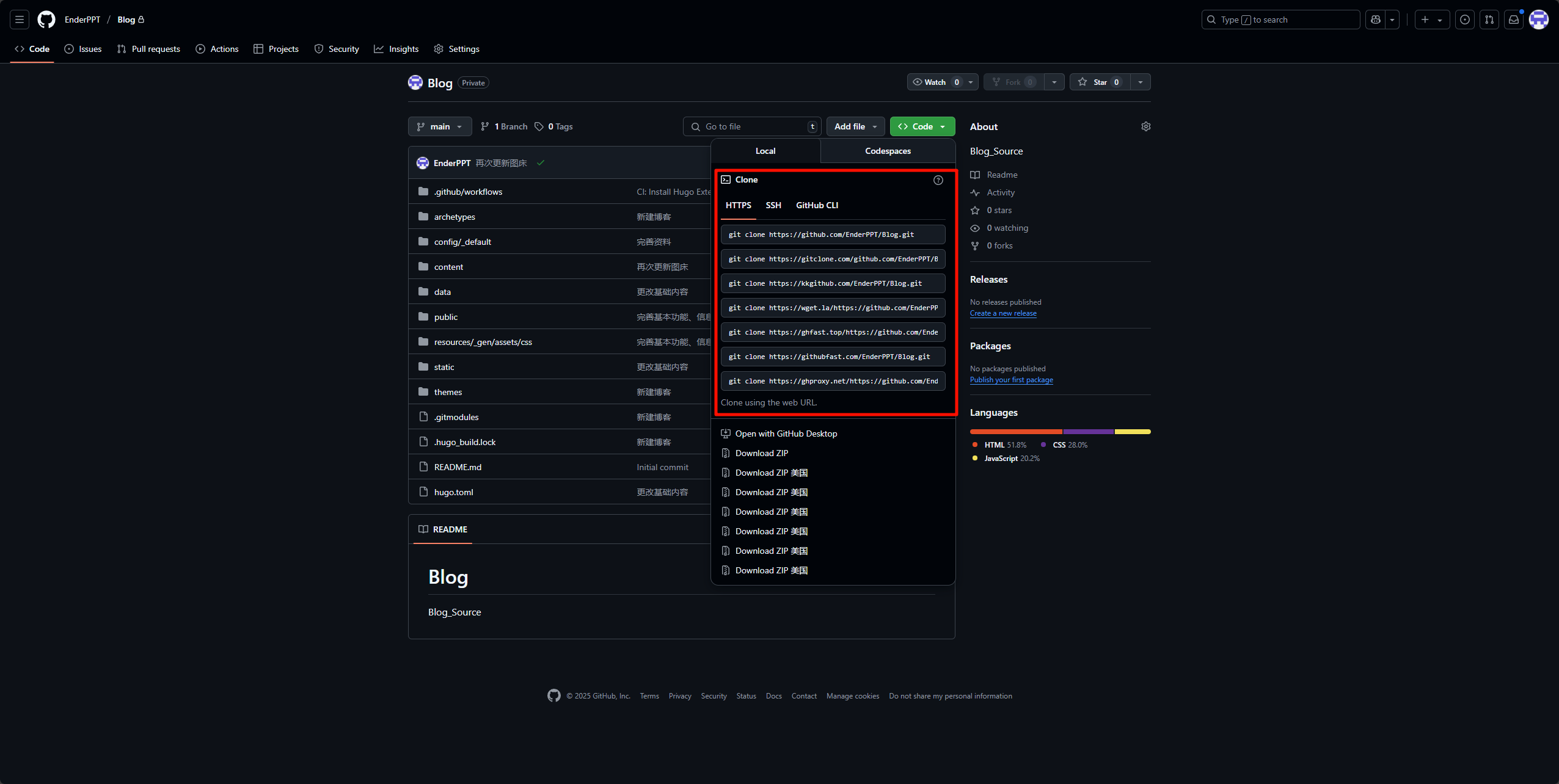Open the hamburger navigation menu
This screenshot has height=784, width=1559.
(x=20, y=20)
